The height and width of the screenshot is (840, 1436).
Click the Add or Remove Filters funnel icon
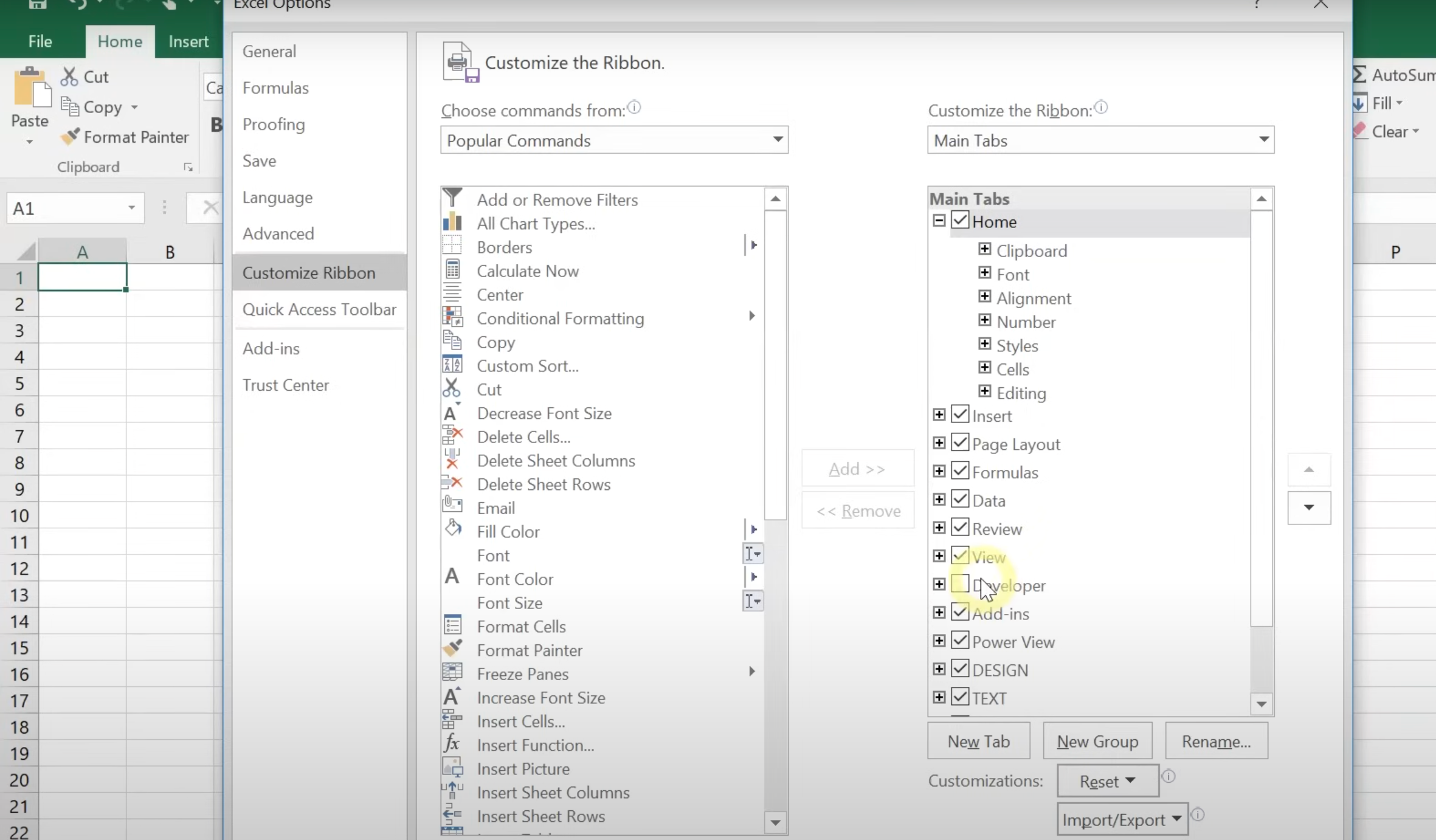[x=452, y=198]
